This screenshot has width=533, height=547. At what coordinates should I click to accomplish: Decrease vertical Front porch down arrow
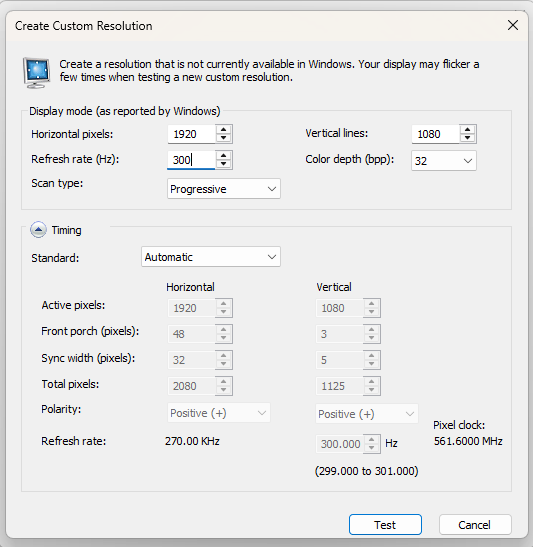(372, 338)
